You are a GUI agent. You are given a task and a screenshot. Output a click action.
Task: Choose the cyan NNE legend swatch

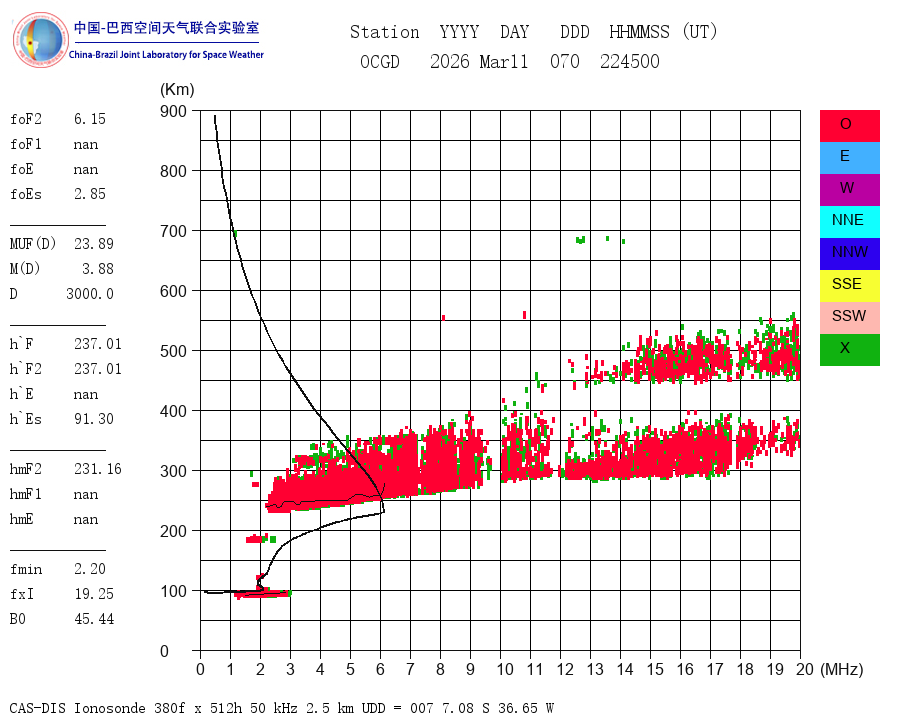coord(849,222)
